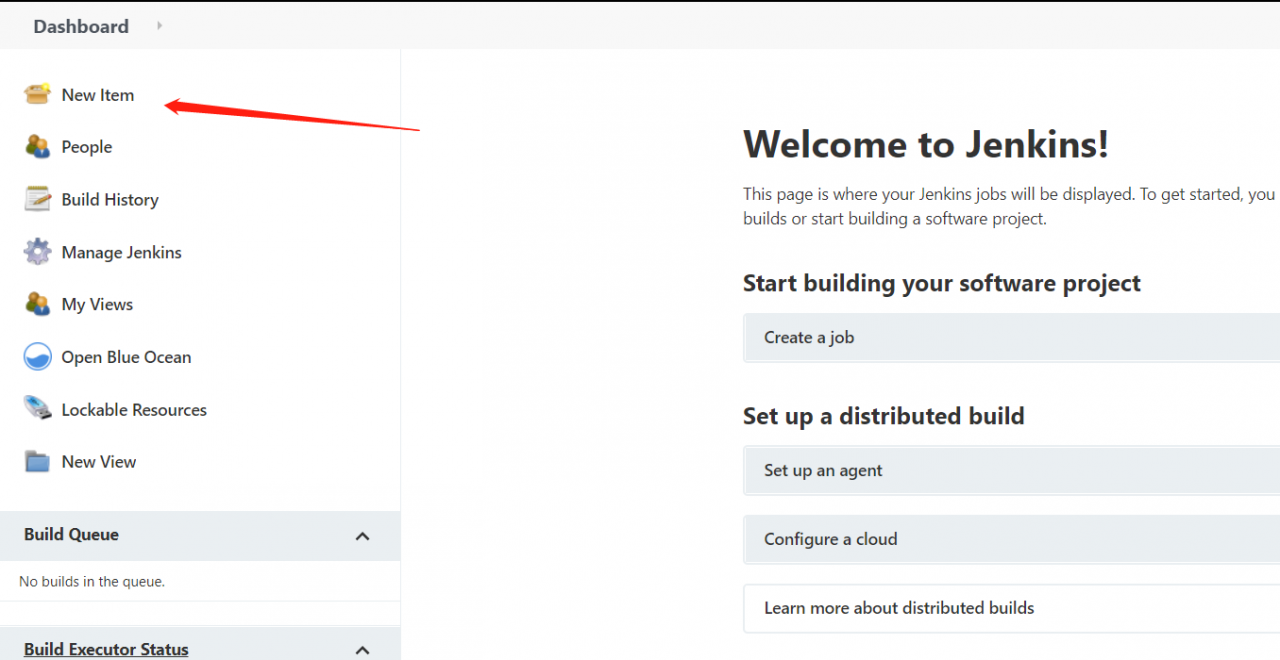Click the People icon in sidebar
This screenshot has height=660, width=1280.
tap(37, 147)
